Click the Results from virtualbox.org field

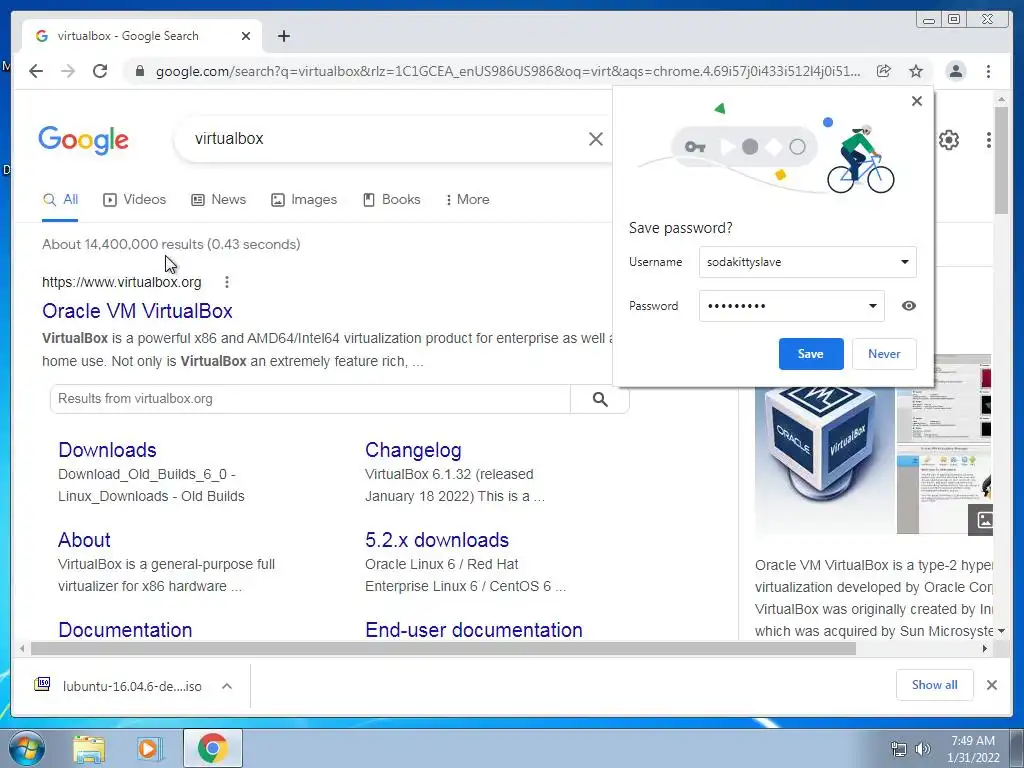(310, 399)
